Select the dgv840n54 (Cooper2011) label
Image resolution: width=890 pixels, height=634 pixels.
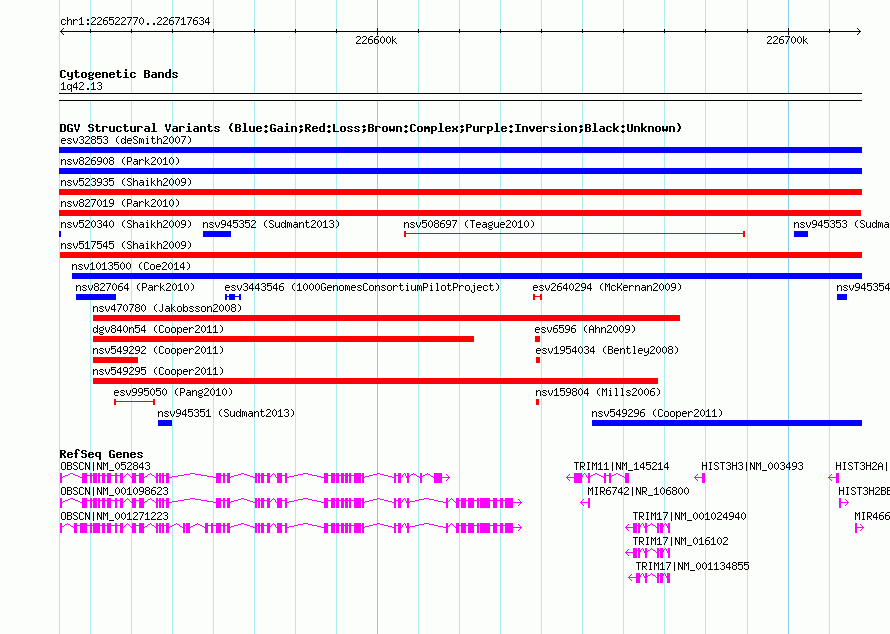tap(158, 329)
